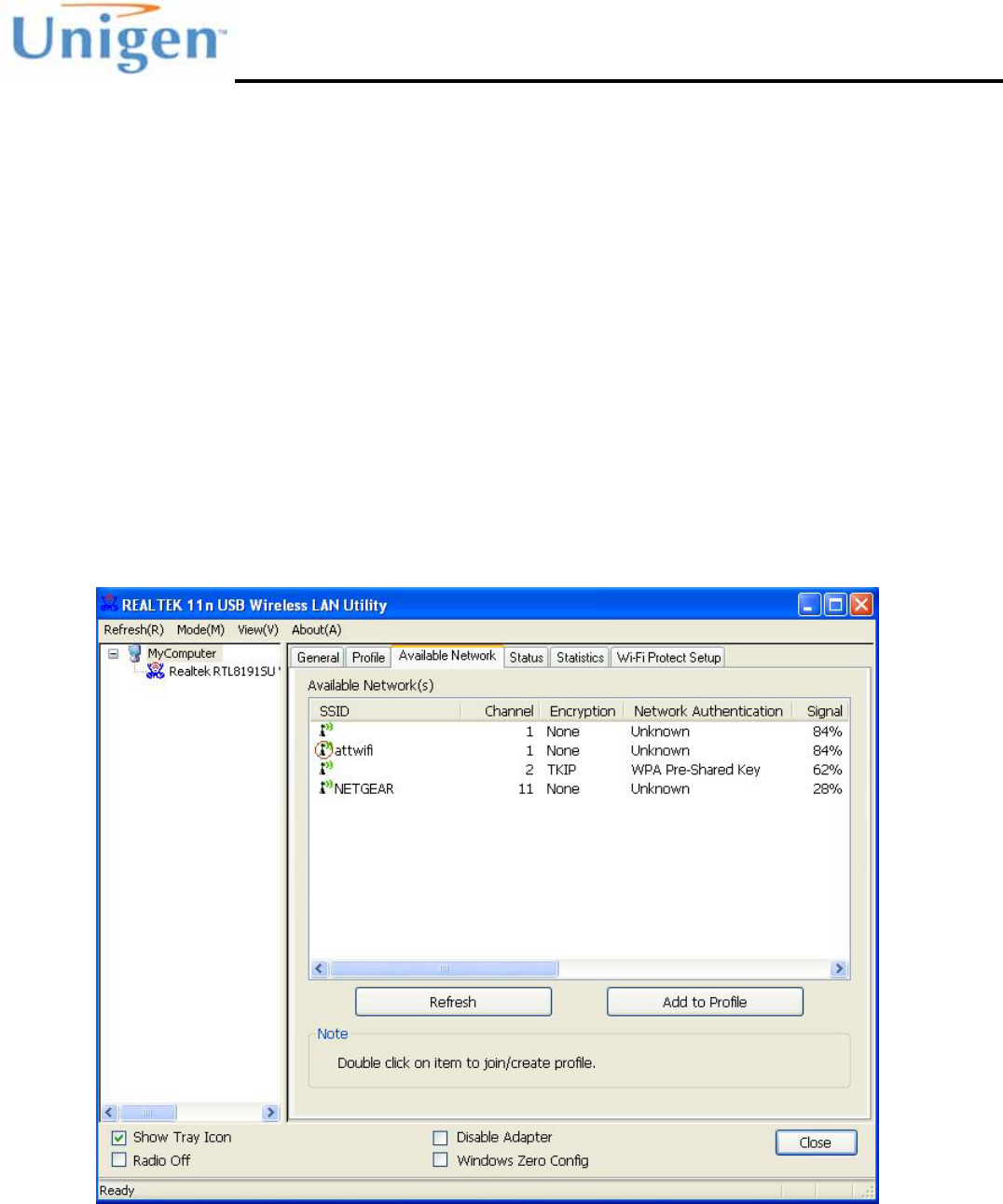The width and height of the screenshot is (1003, 1204).
Task: Select the MyComputer icon in tree
Action: [x=135, y=653]
